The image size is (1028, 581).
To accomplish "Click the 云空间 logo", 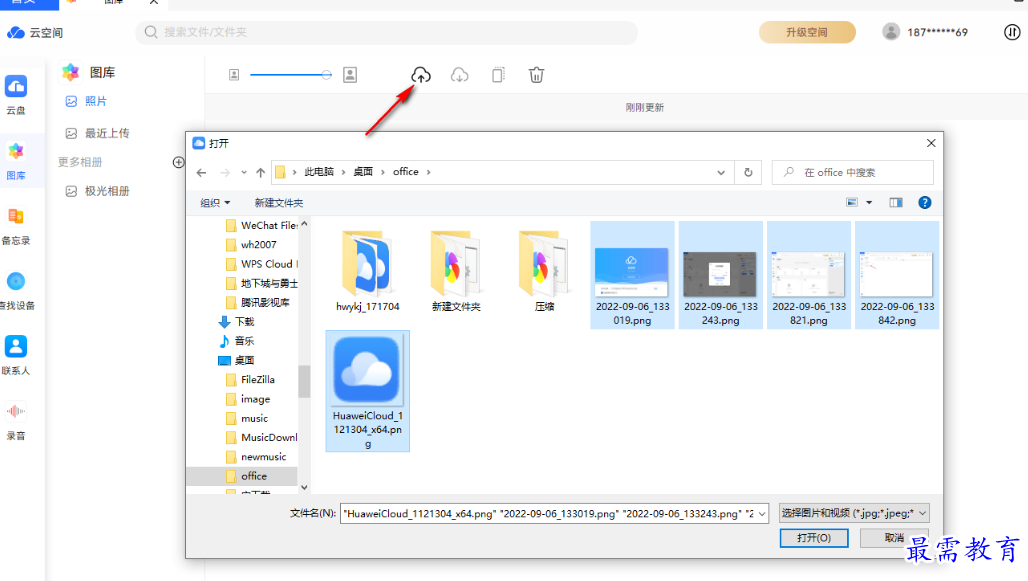I will 35,32.
